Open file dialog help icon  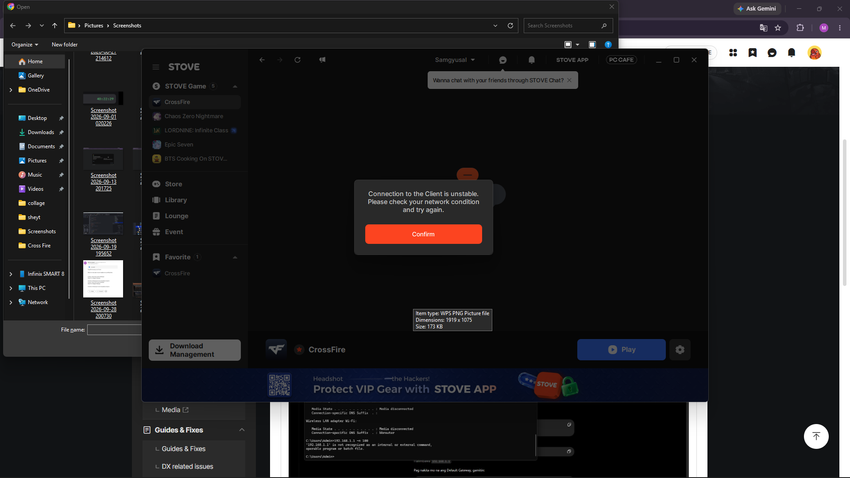pos(608,44)
